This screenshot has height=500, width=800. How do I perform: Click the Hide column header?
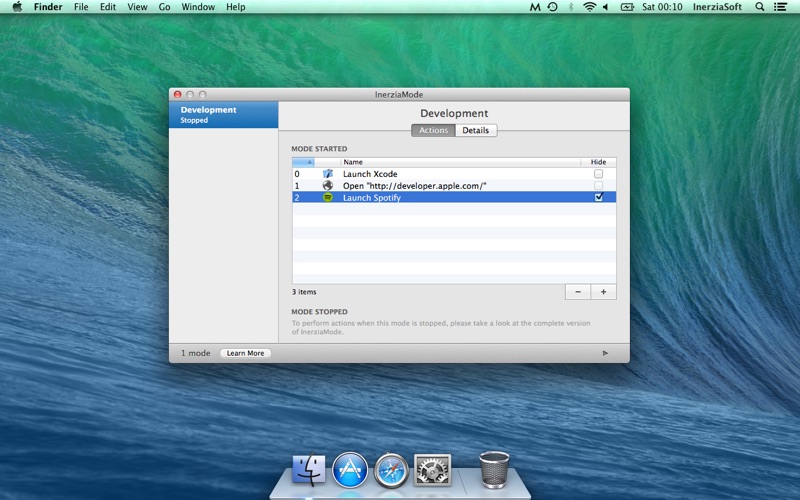tap(598, 162)
